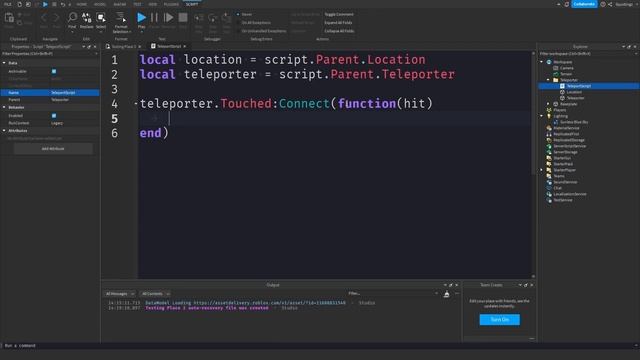Collapse the Behavior properties section
The width and height of the screenshot is (640, 360).
(x=4, y=107)
